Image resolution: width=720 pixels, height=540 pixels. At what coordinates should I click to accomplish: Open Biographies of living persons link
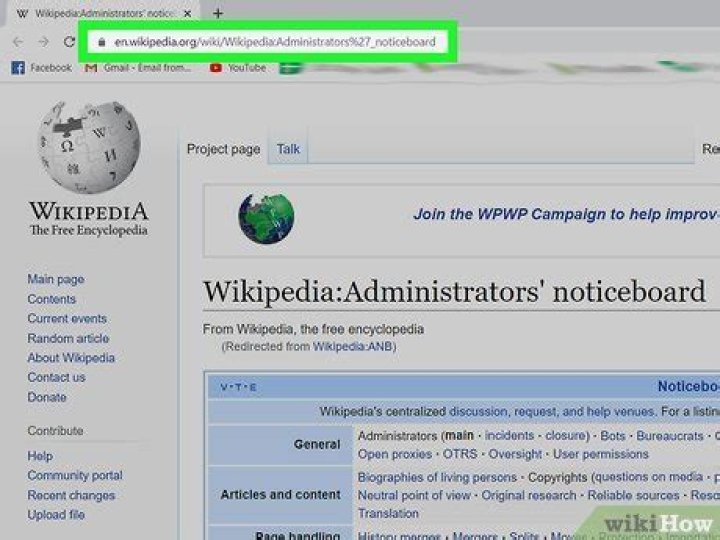[x=437, y=478]
